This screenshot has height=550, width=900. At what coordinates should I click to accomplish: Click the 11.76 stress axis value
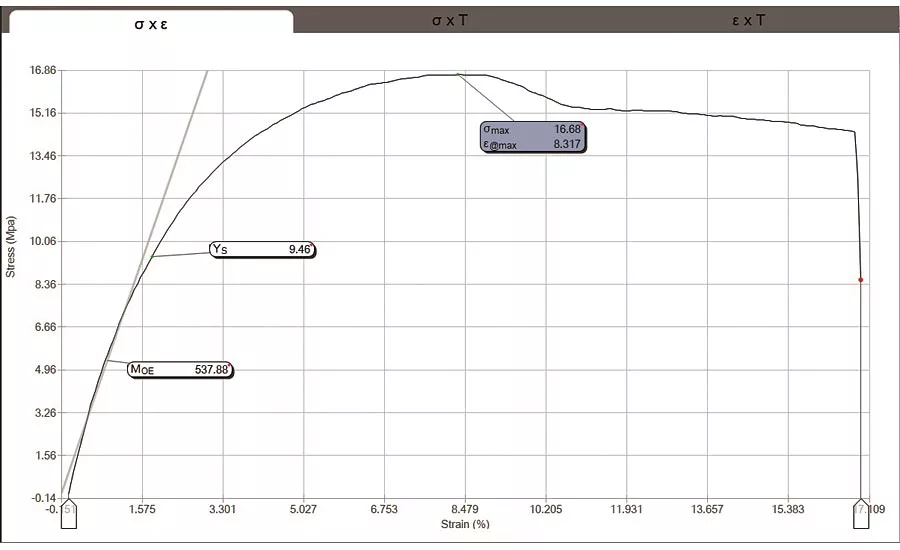pyautogui.click(x=43, y=199)
